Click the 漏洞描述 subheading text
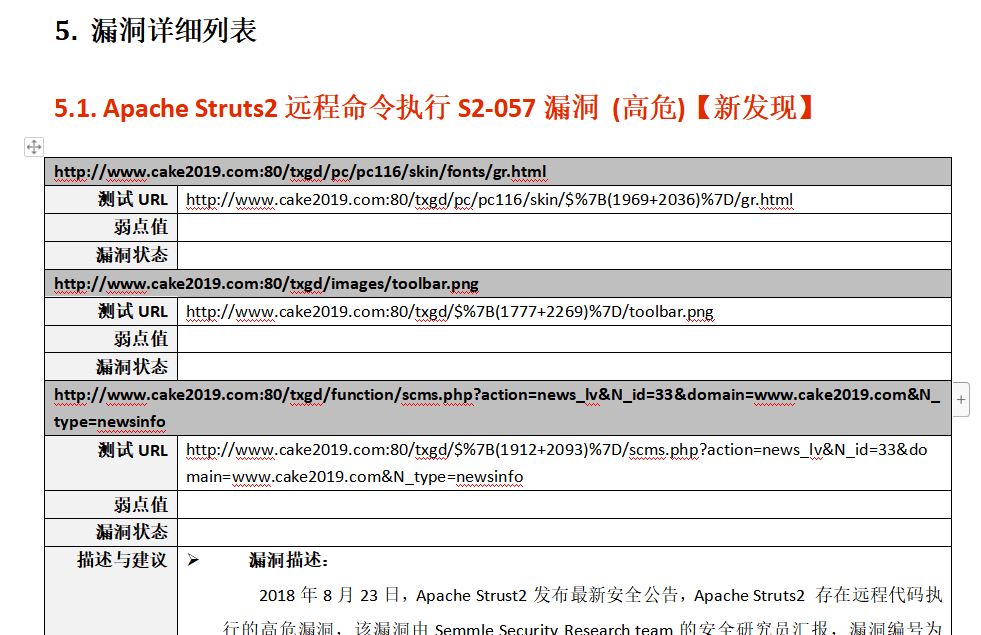The image size is (981, 635). pos(288,560)
